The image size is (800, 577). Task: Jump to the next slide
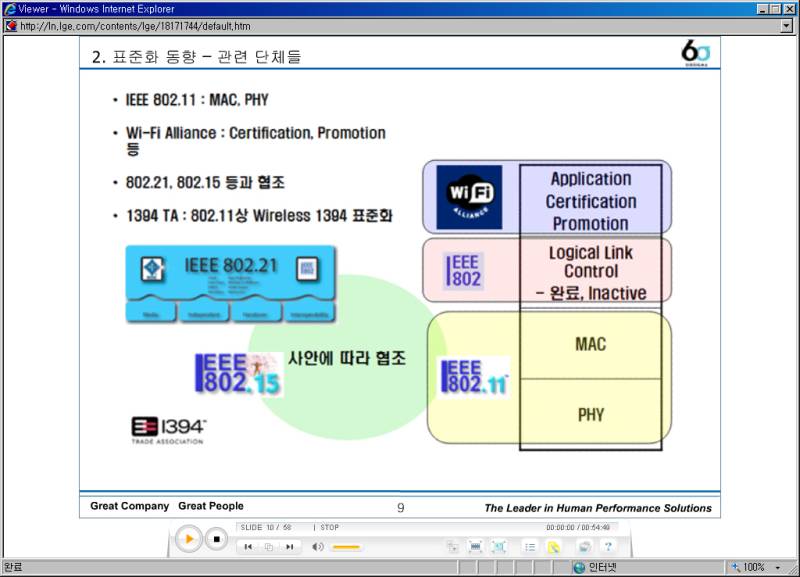(x=290, y=547)
